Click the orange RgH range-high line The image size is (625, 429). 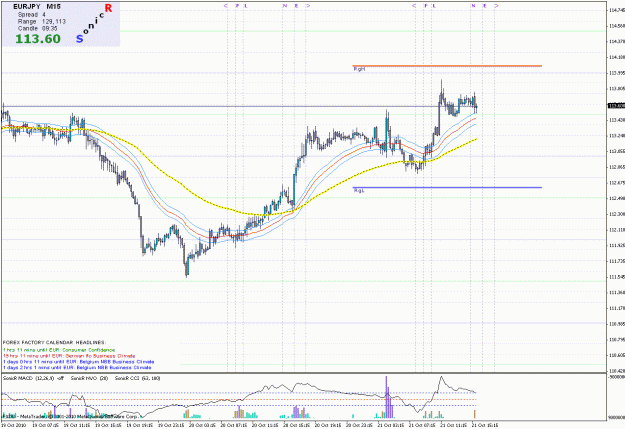point(447,66)
